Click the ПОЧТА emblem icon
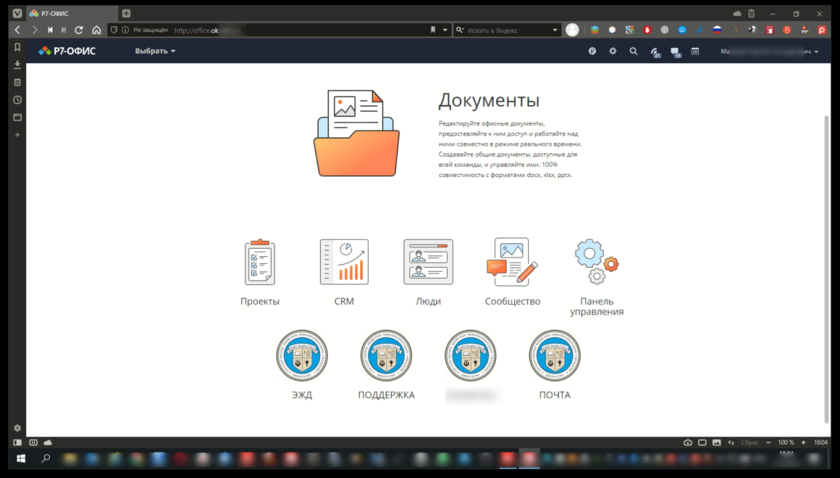840x478 pixels. [554, 356]
